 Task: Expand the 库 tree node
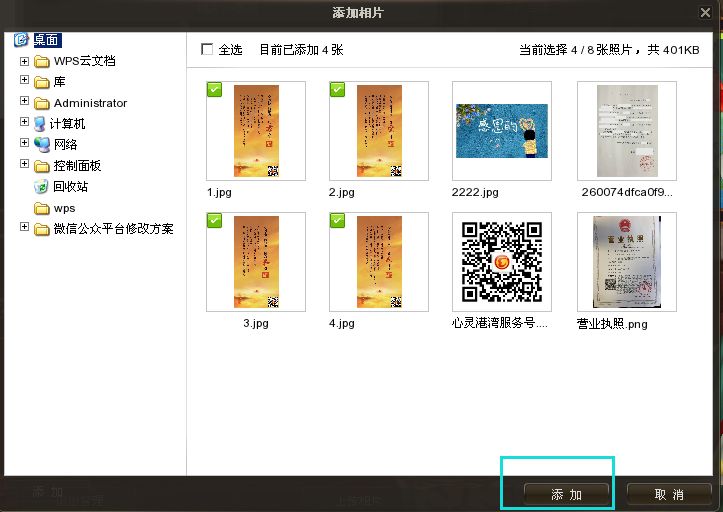[x=24, y=80]
